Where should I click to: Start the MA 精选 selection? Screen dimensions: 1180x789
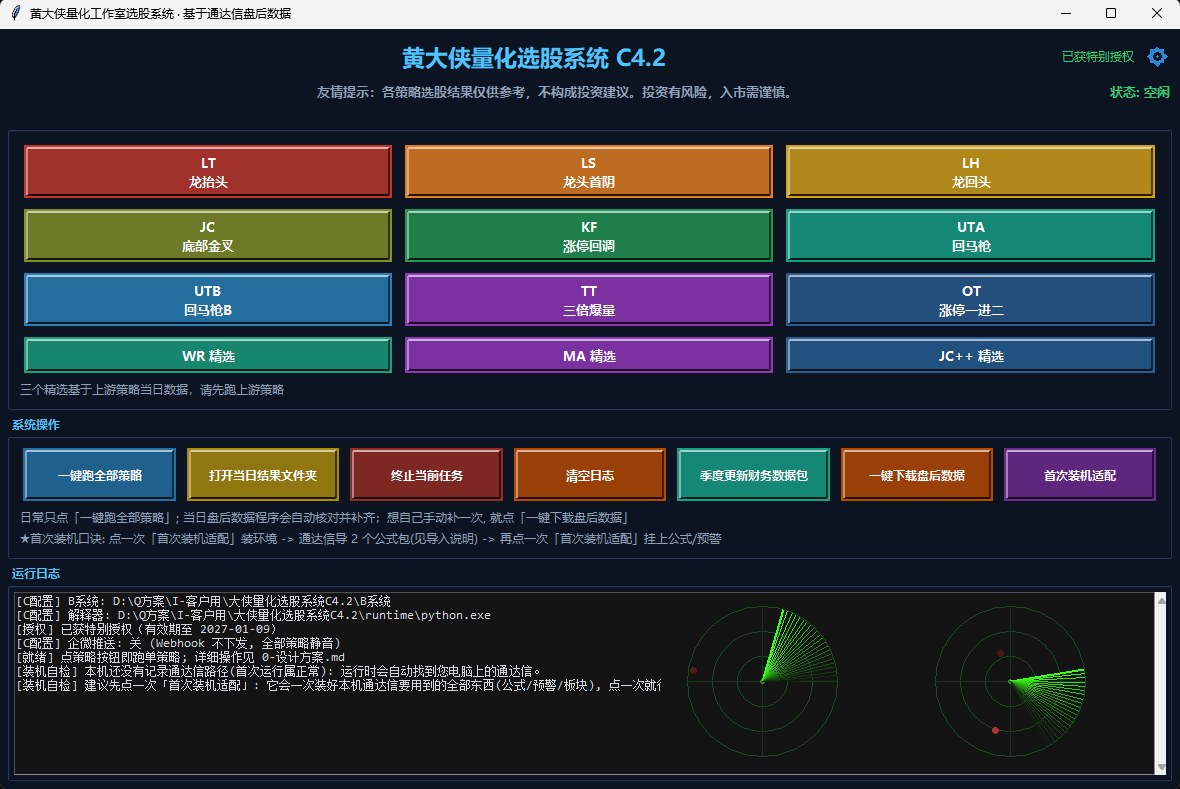588,355
